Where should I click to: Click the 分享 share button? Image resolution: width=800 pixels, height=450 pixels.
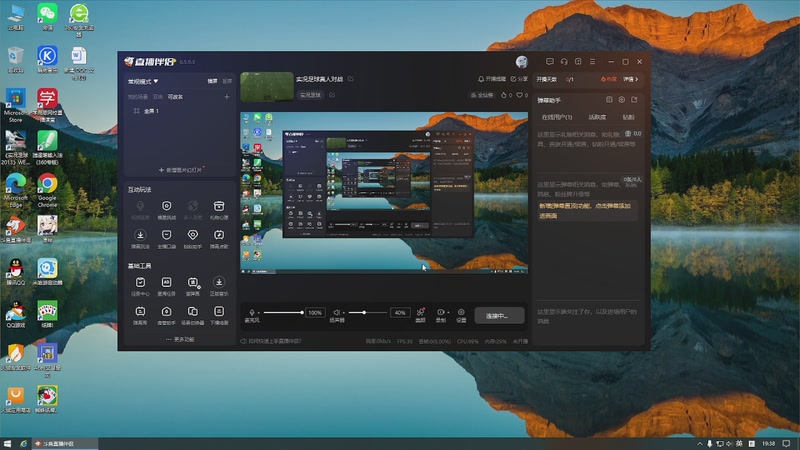pyautogui.click(x=519, y=79)
